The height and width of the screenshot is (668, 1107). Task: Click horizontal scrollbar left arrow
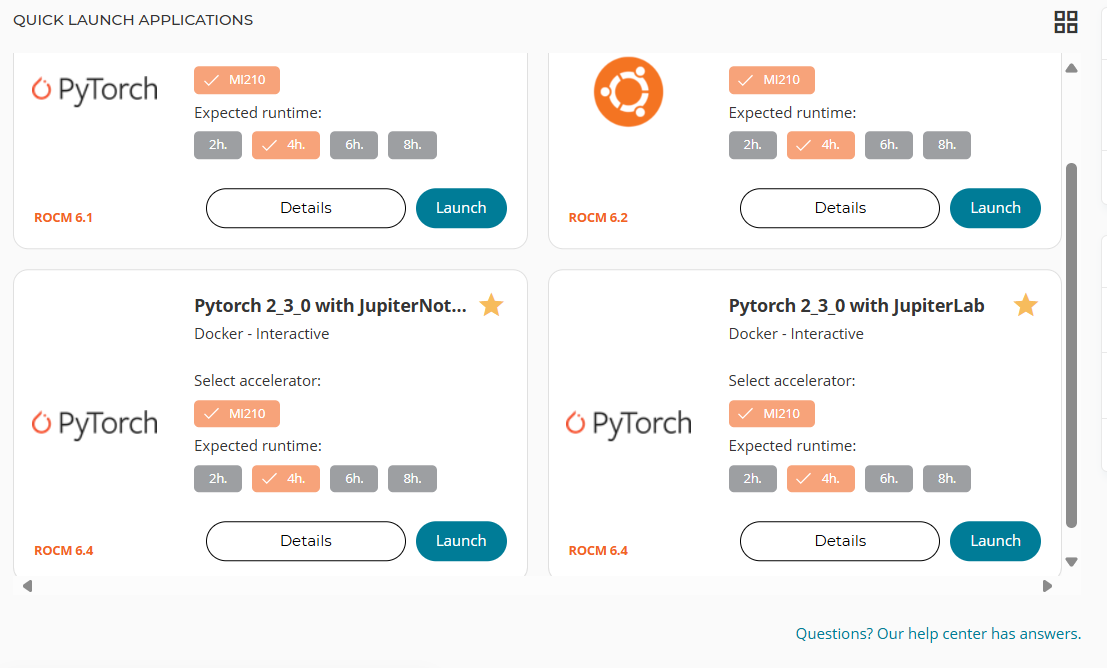(28, 586)
